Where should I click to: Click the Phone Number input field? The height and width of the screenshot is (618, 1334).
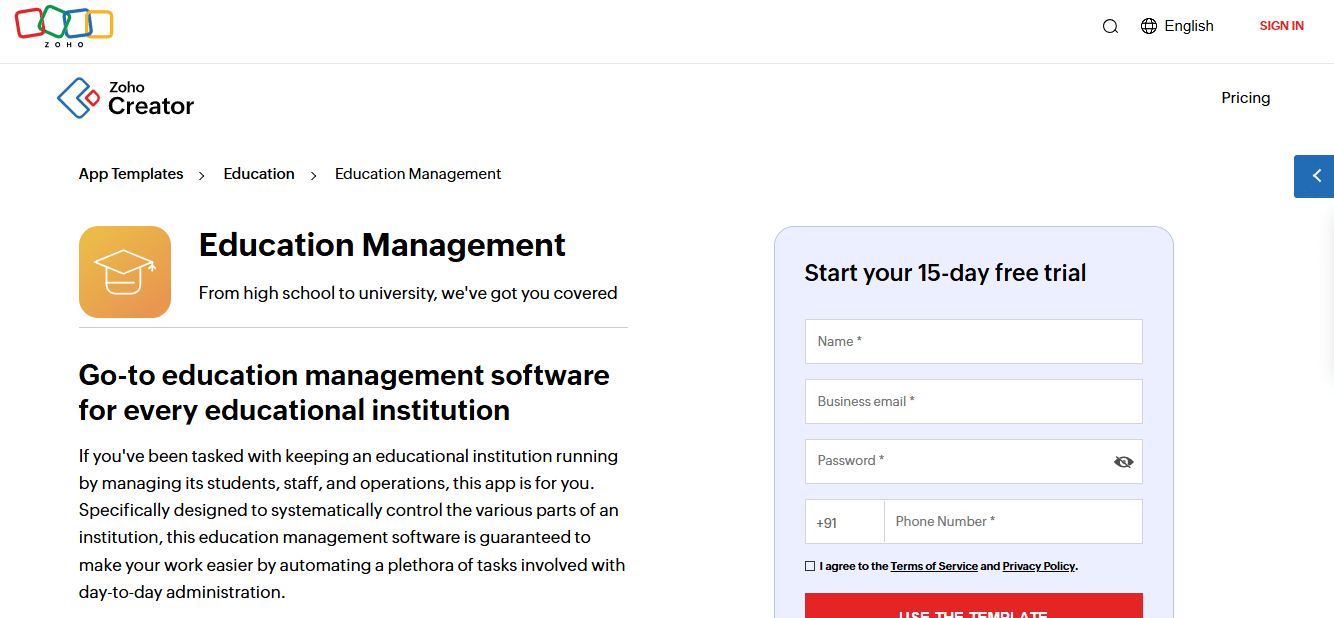[x=1013, y=521]
